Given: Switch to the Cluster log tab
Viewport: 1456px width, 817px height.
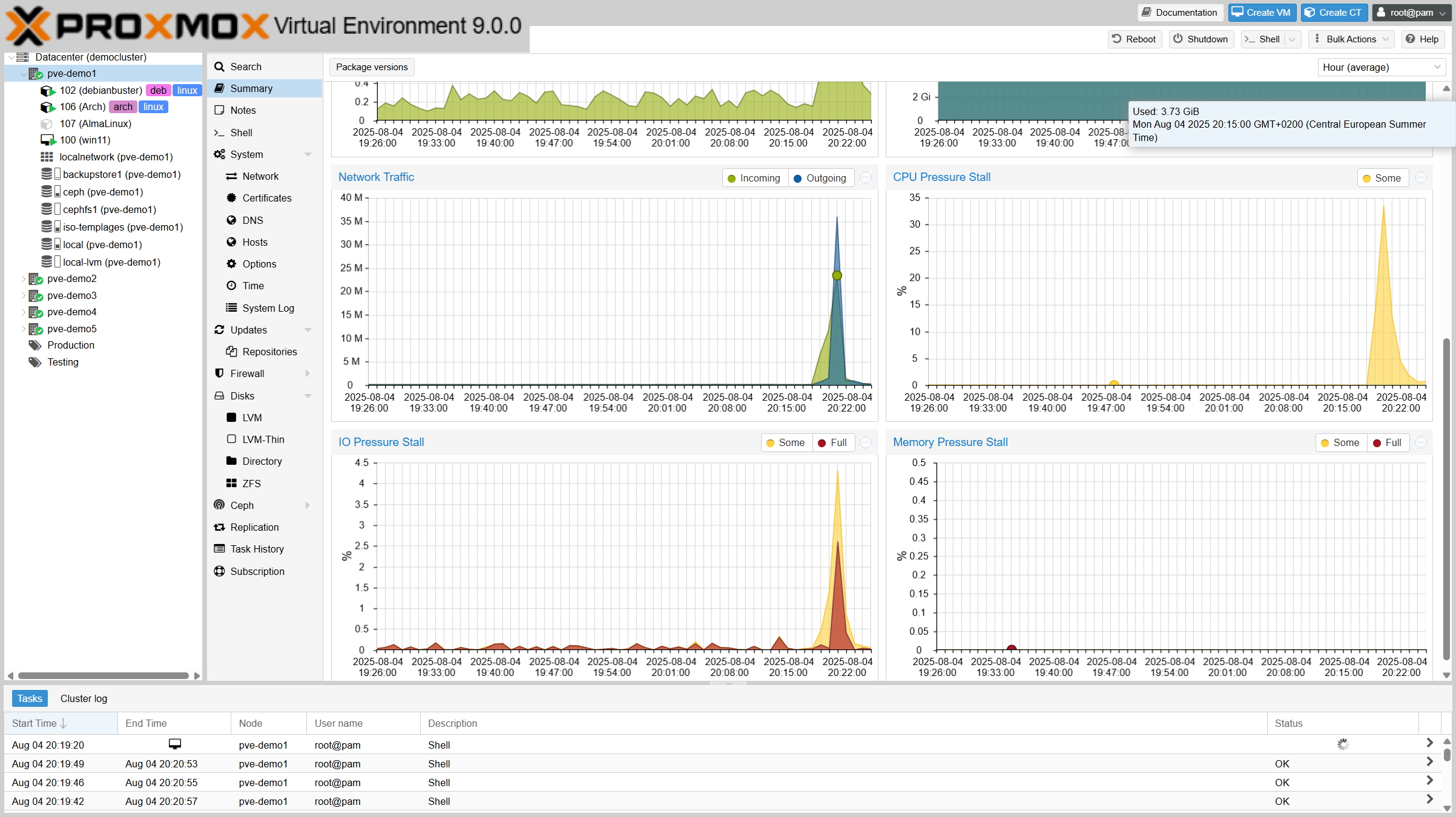Looking at the screenshot, I should tap(84, 698).
